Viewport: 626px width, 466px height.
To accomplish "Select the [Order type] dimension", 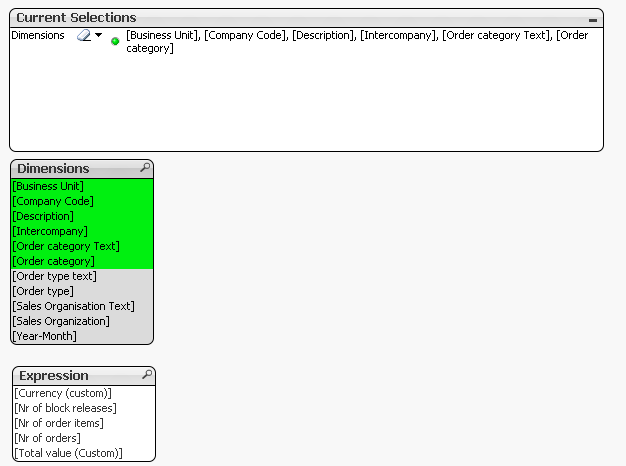I will click(82, 291).
